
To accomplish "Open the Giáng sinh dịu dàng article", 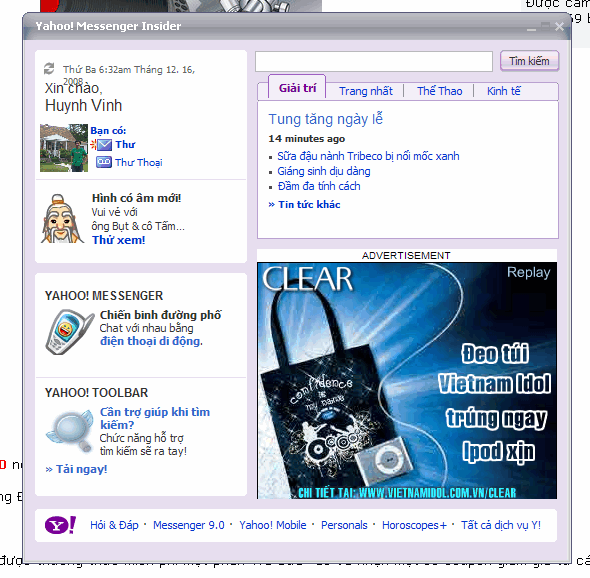I will pos(324,171).
